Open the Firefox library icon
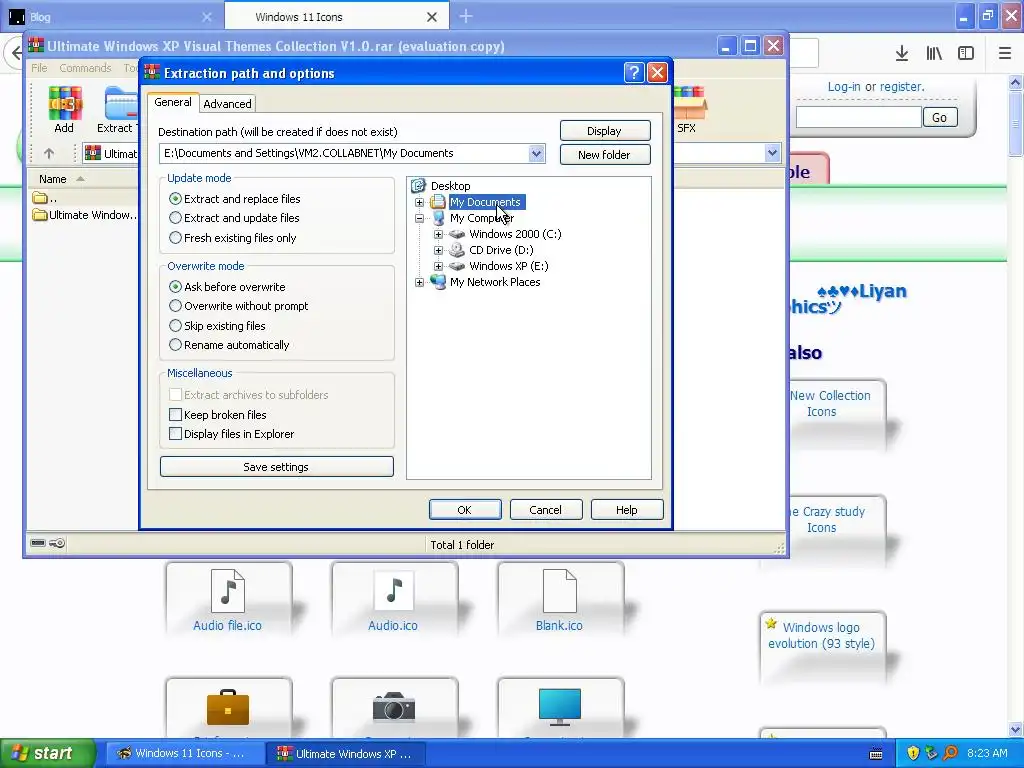 click(934, 54)
